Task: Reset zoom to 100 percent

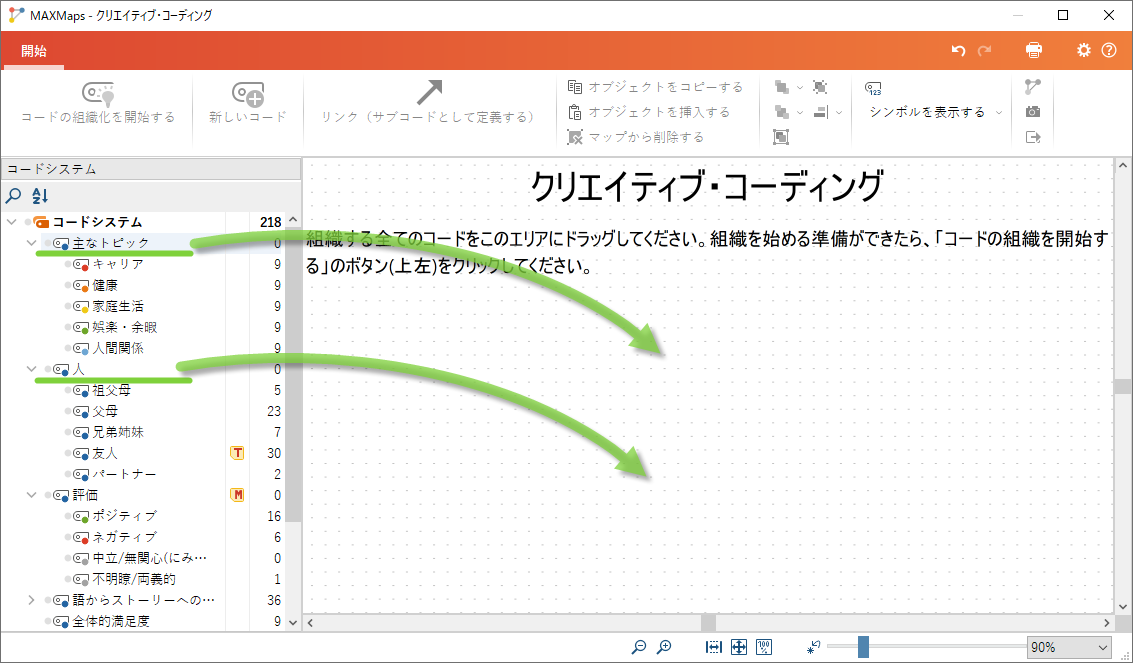Action: (x=764, y=647)
